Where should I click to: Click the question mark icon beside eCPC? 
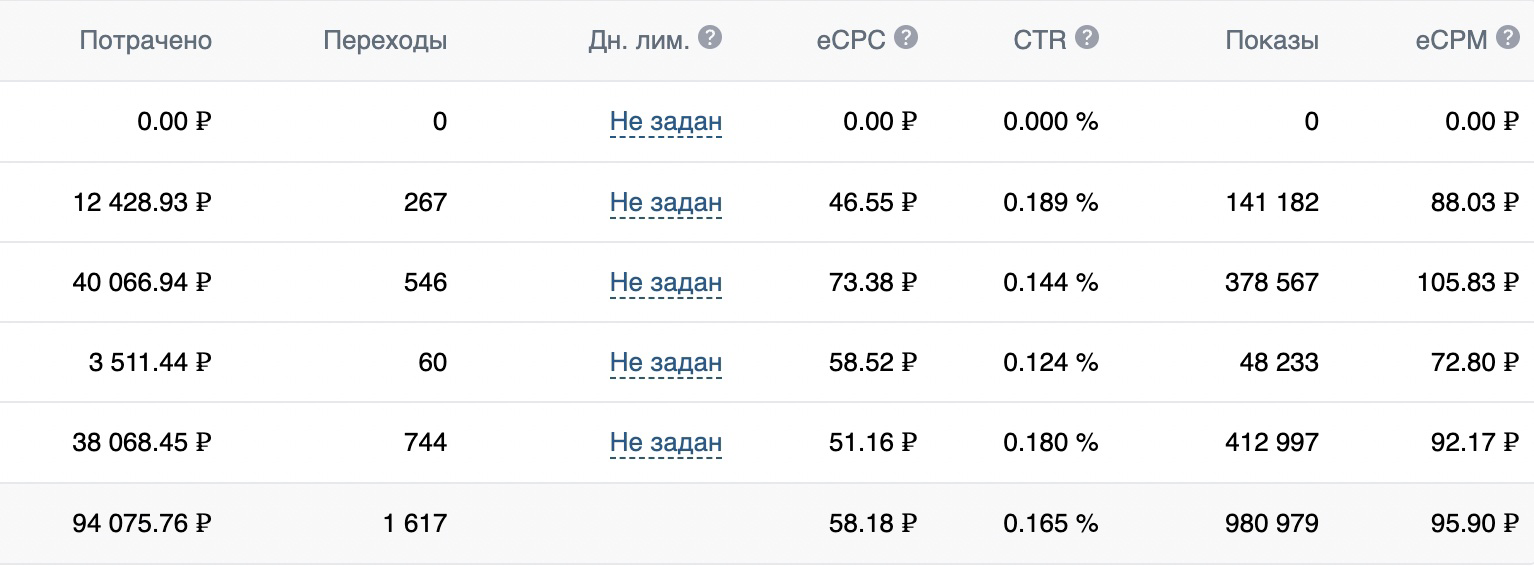tap(906, 38)
